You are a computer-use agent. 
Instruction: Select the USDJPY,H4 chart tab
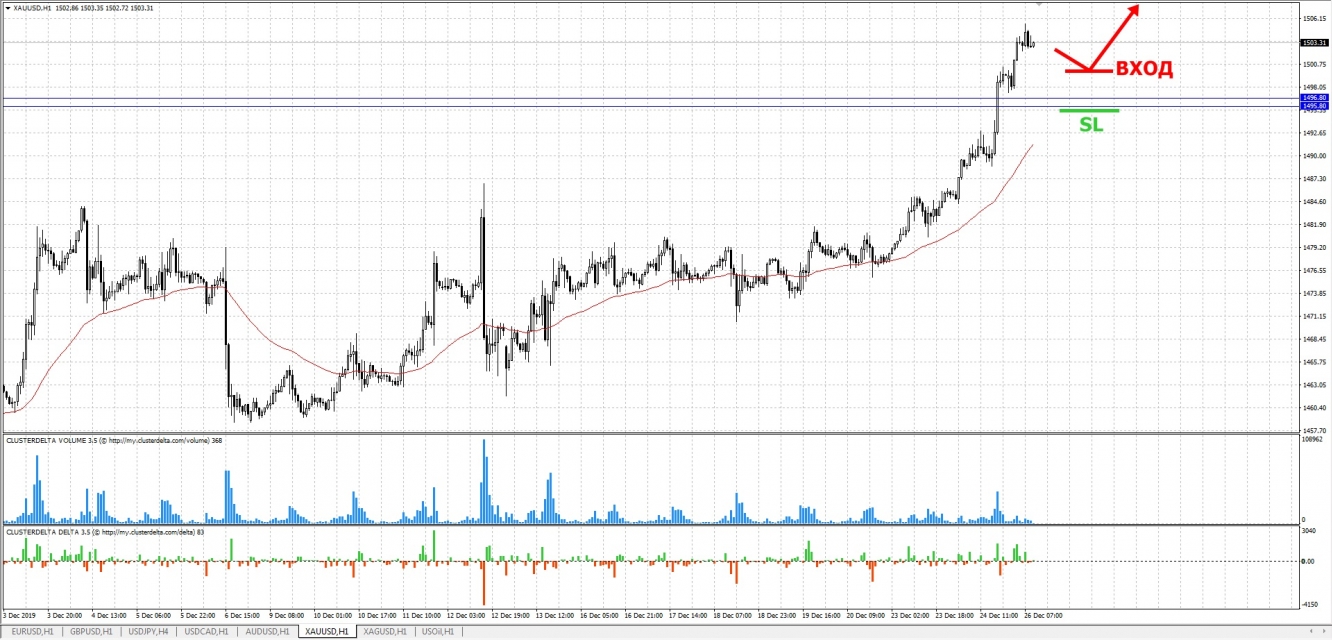(149, 632)
